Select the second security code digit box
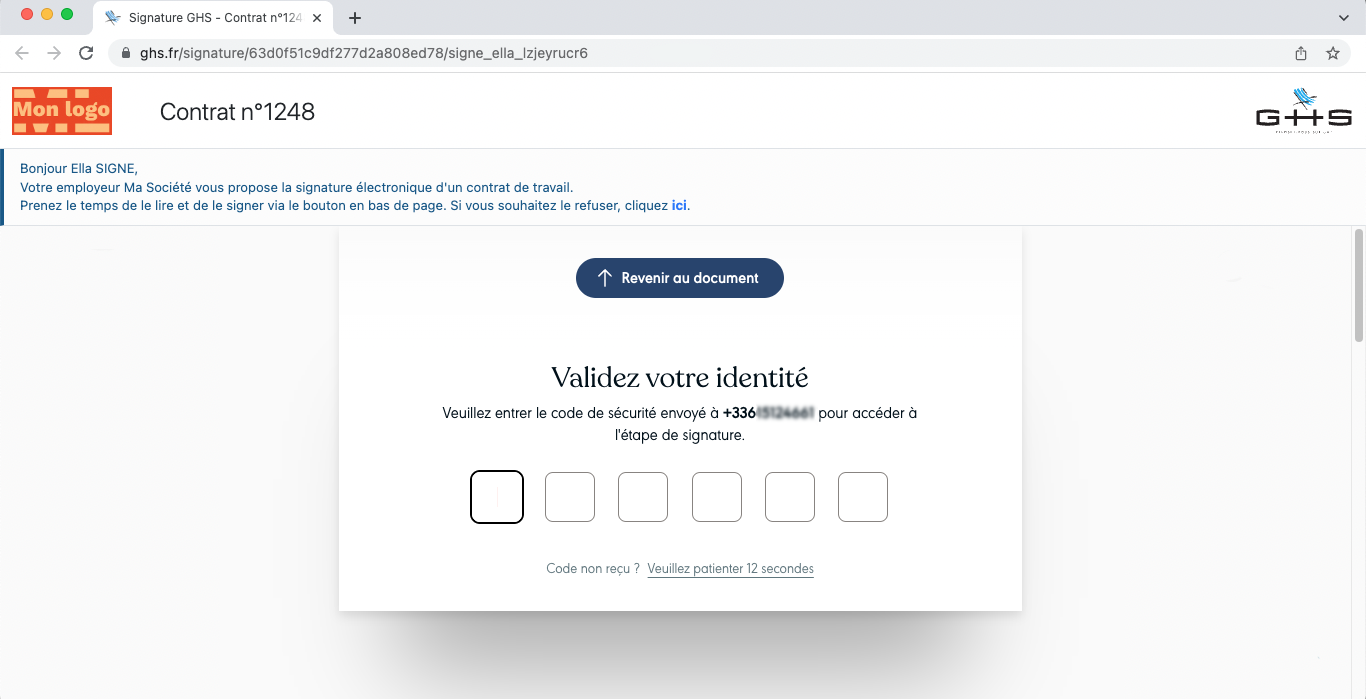The image size is (1366, 699). point(570,497)
